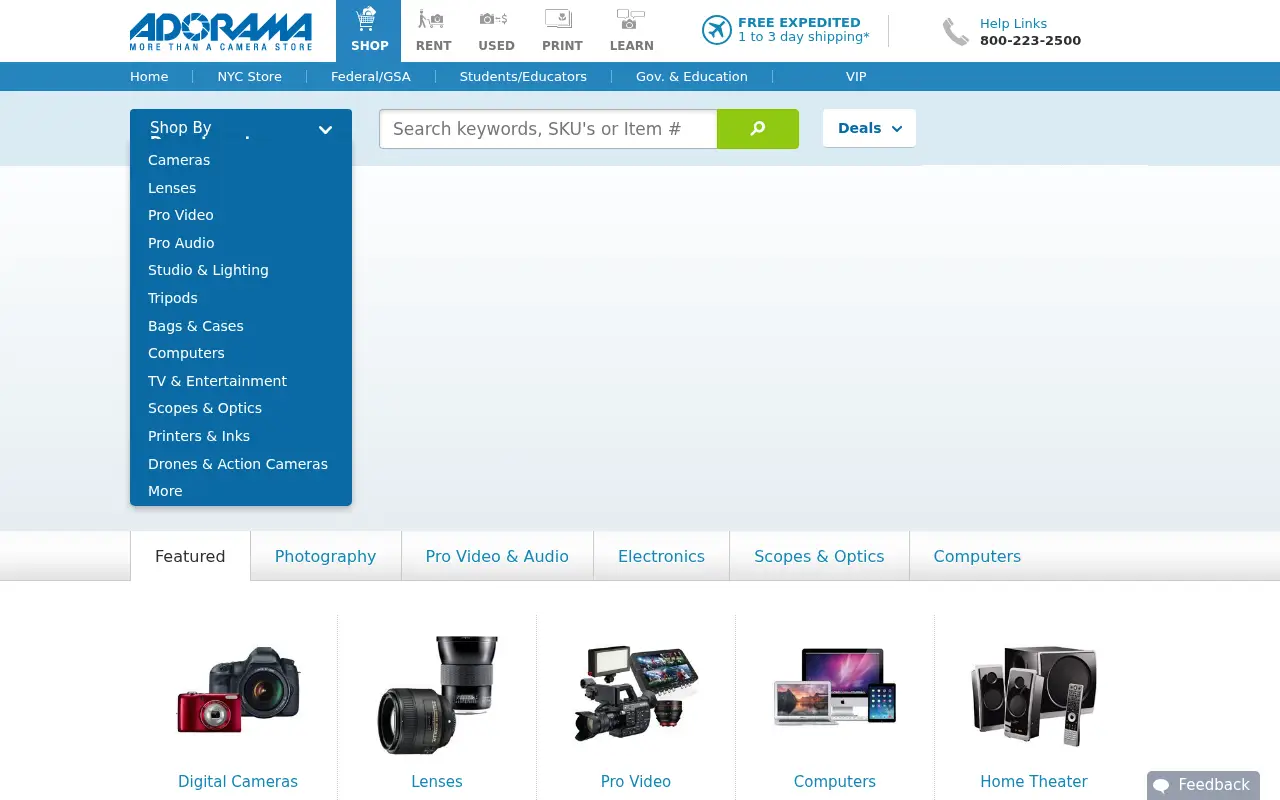Image resolution: width=1280 pixels, height=800 pixels.
Task: Choose Pro Video in Shop By menu
Action: [181, 215]
